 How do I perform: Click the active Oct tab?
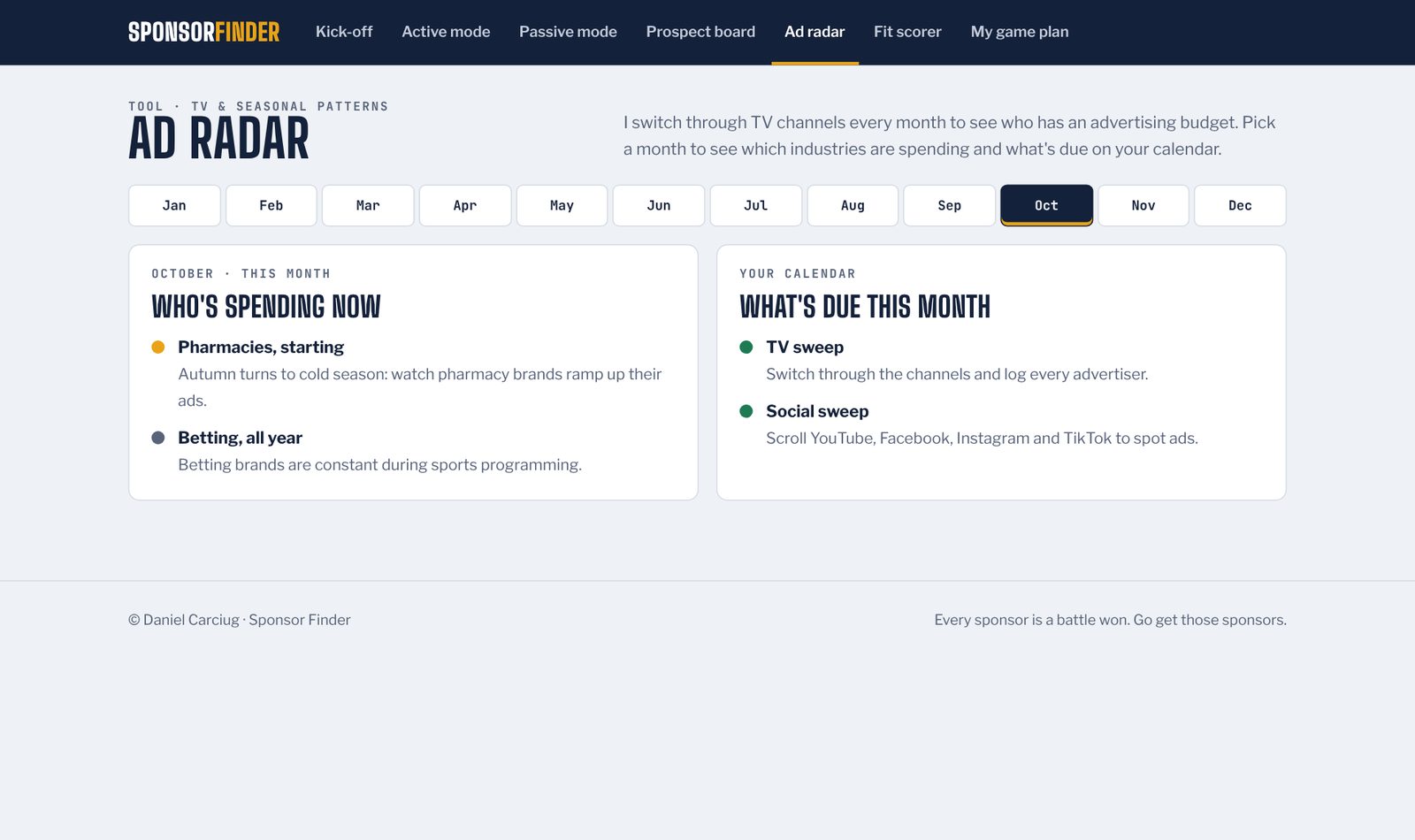coord(1047,205)
